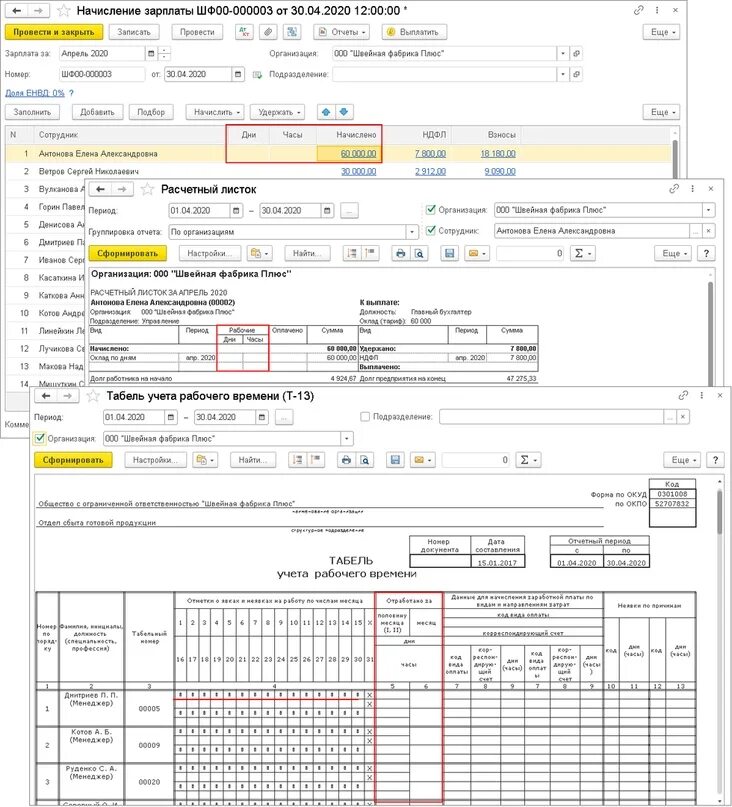Expand the Начислить dropdown menu
This screenshot has width=732, height=807.
(x=217, y=112)
